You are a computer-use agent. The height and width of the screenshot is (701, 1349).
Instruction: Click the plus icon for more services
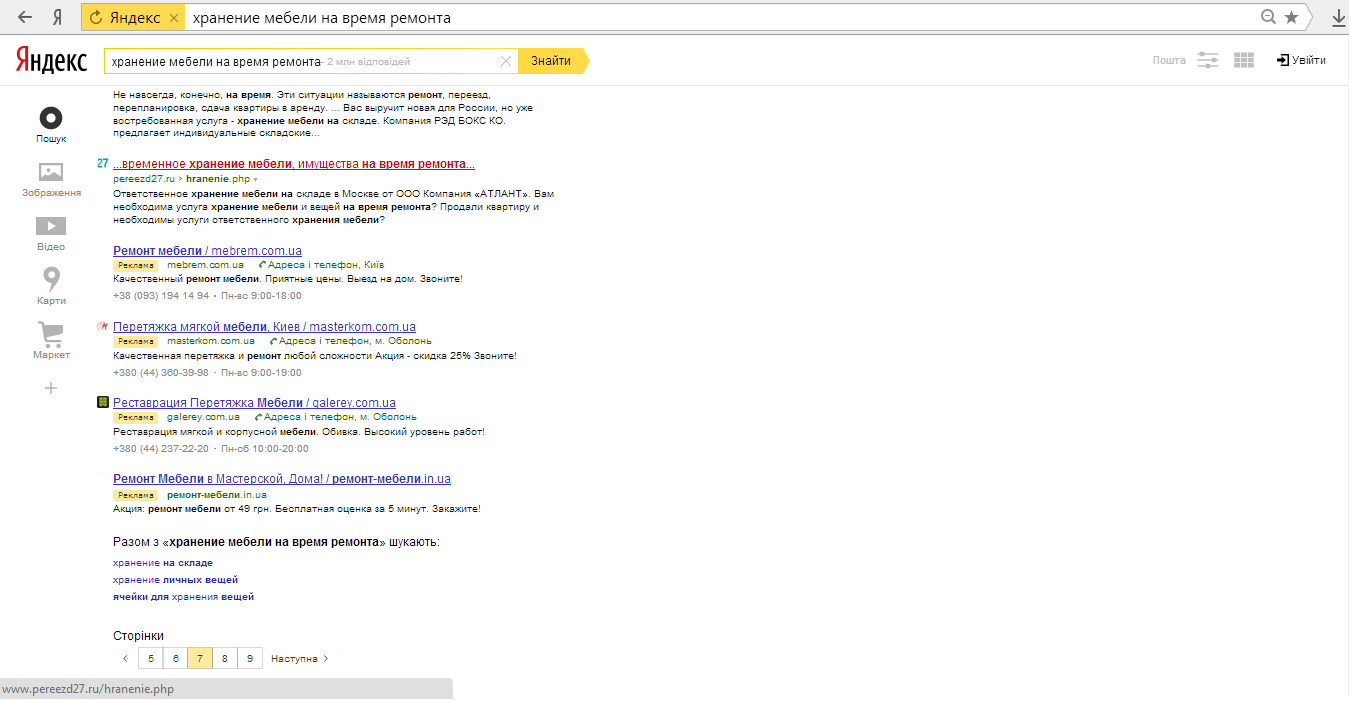[x=51, y=388]
